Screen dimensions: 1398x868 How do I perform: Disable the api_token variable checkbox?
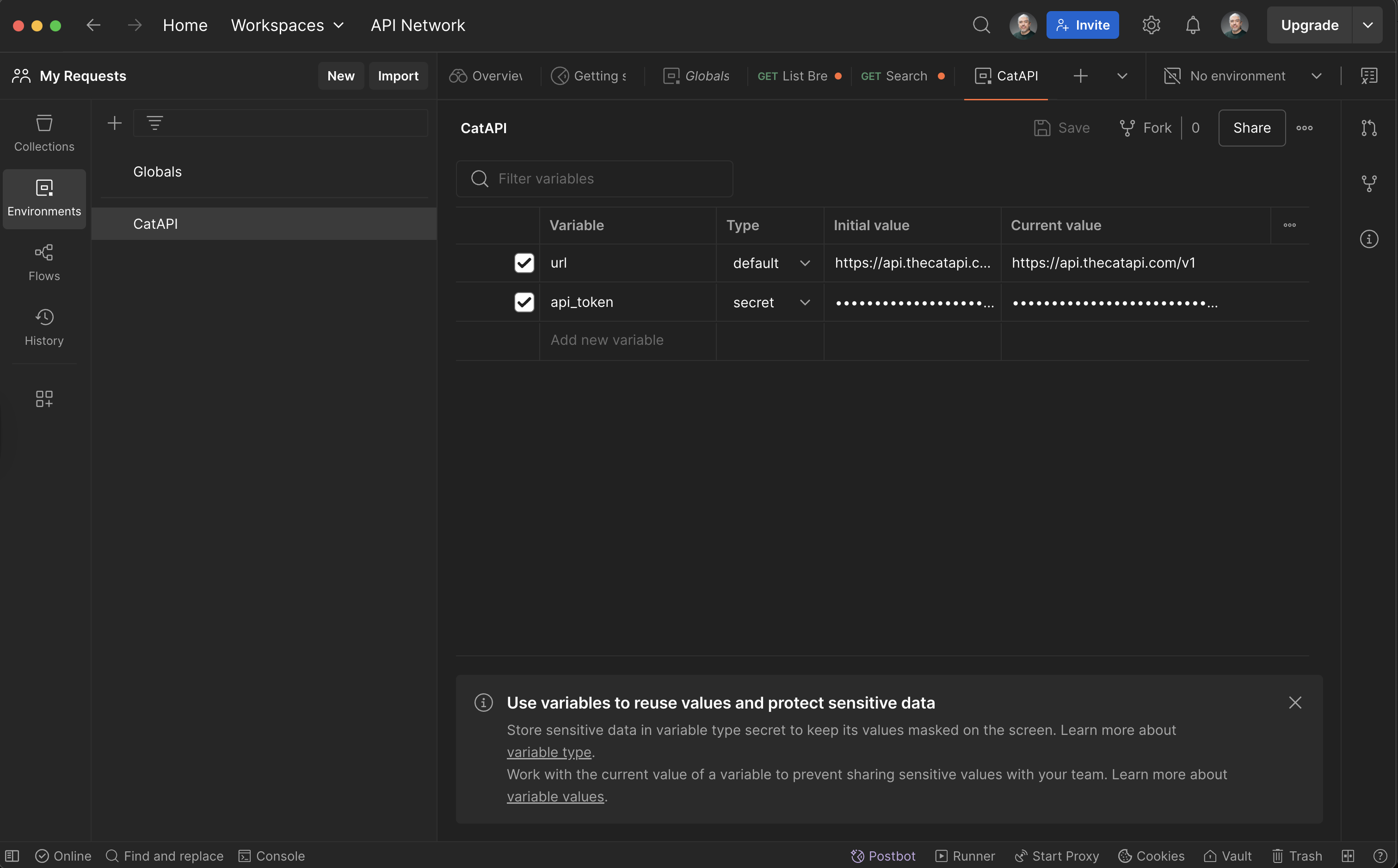pos(524,302)
